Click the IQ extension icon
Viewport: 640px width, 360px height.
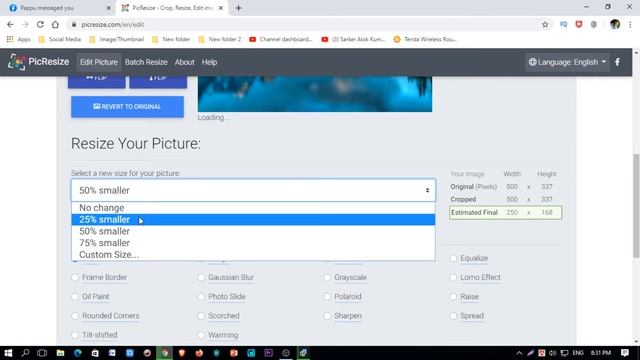tap(564, 24)
